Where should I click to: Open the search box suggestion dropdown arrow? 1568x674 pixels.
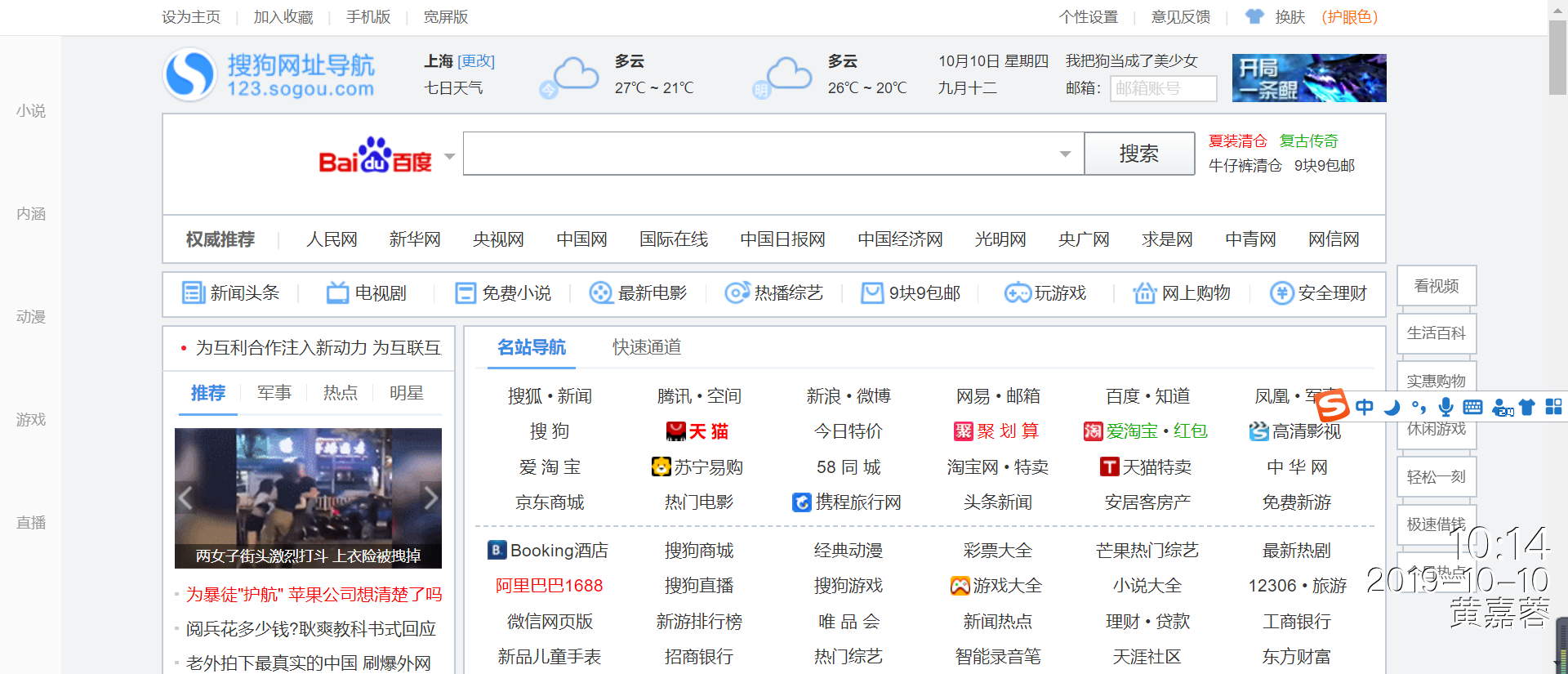pyautogui.click(x=1065, y=154)
